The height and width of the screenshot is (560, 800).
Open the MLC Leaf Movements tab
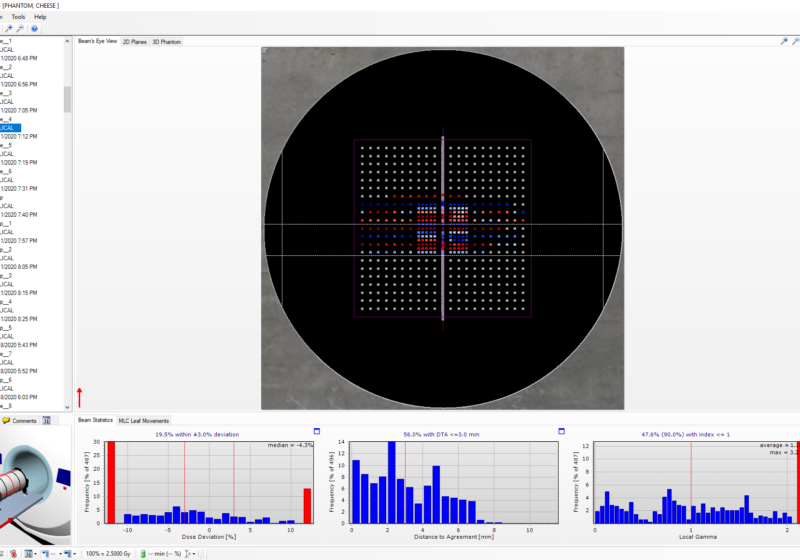145,421
